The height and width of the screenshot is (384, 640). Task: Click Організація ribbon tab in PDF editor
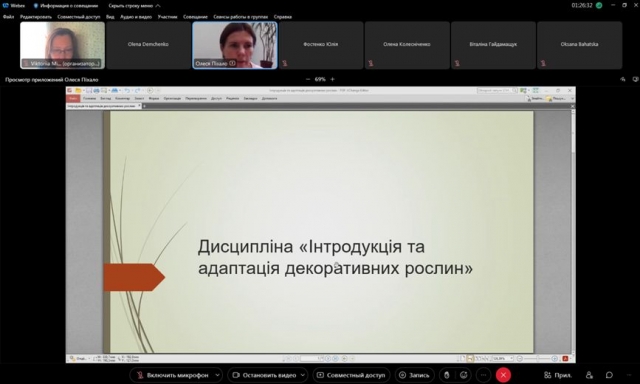point(172,98)
